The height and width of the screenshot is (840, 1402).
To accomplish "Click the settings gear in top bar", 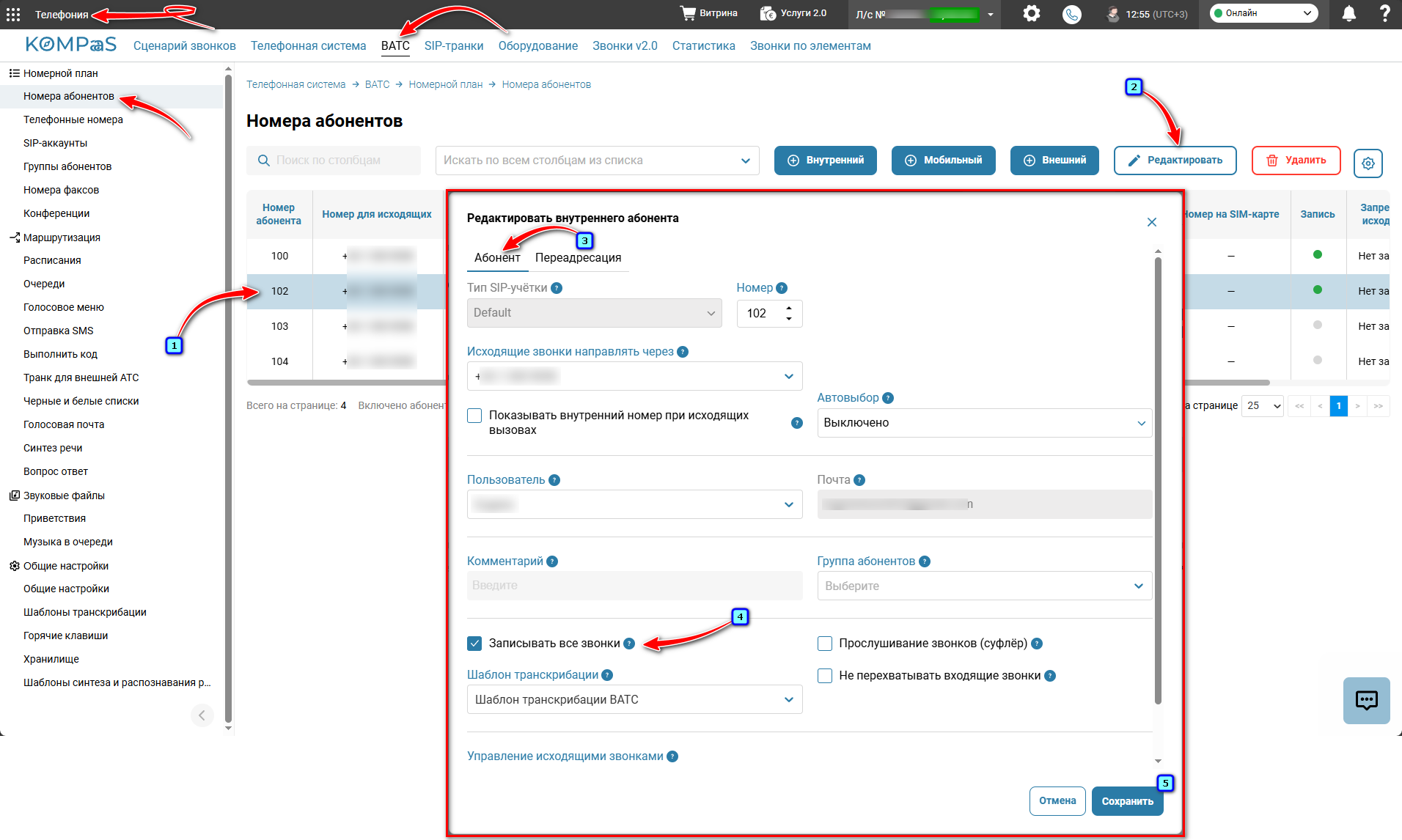I will pyautogui.click(x=1032, y=14).
